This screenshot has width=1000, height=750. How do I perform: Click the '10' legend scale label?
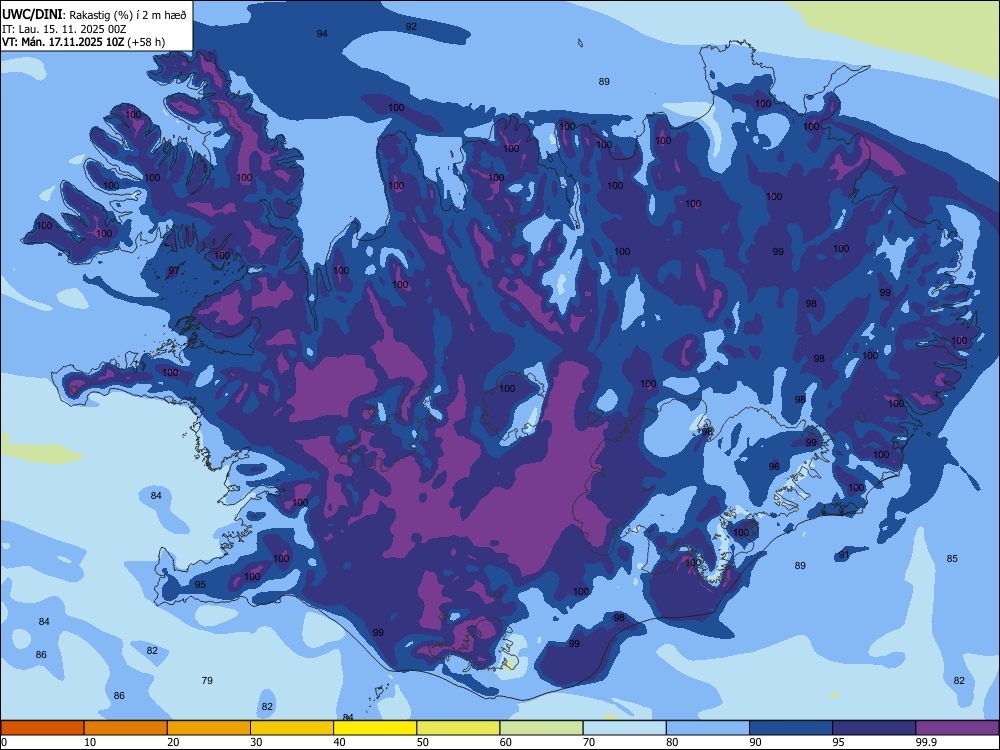tap(90, 742)
